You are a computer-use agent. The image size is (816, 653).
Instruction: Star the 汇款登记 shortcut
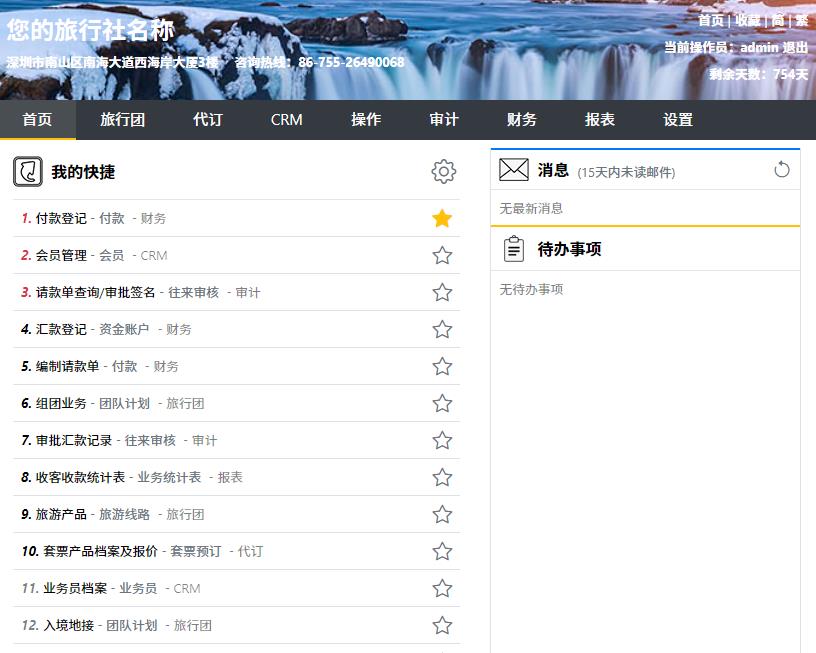pos(442,329)
